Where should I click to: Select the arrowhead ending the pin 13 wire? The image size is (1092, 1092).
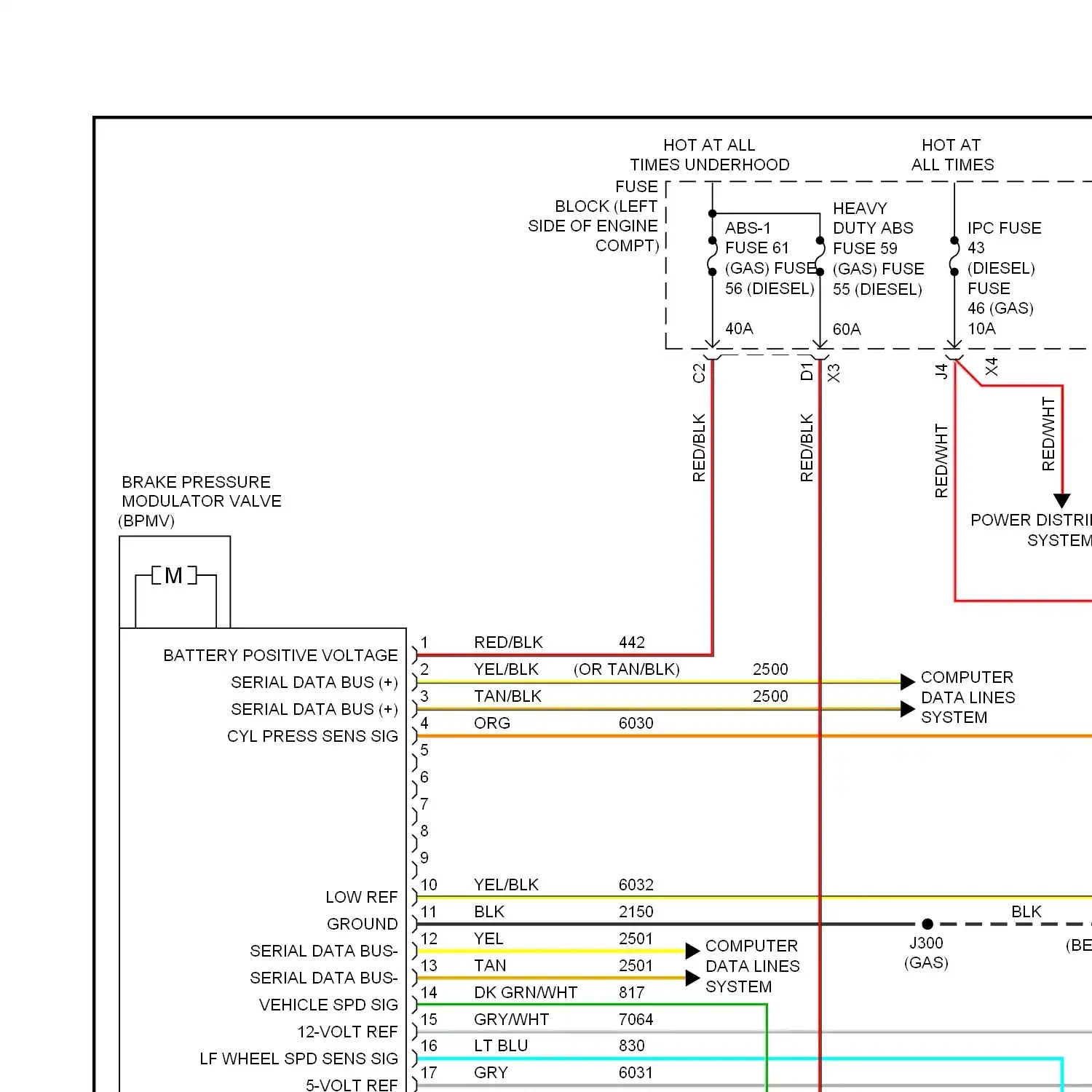click(x=692, y=978)
